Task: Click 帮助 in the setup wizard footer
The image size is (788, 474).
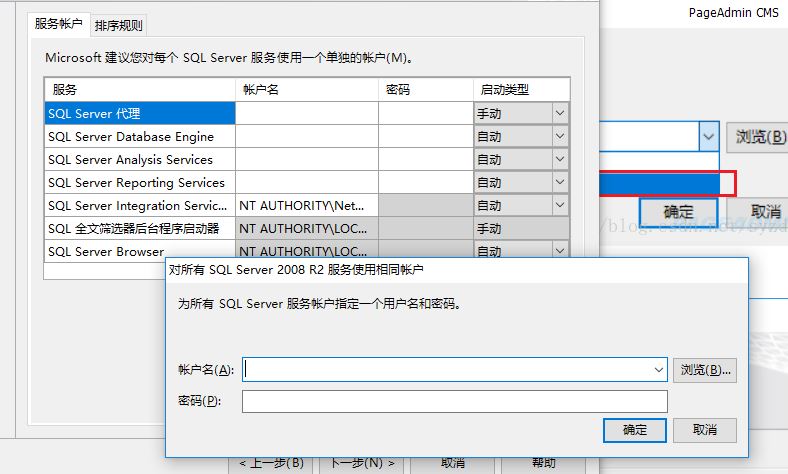Action: (x=543, y=463)
